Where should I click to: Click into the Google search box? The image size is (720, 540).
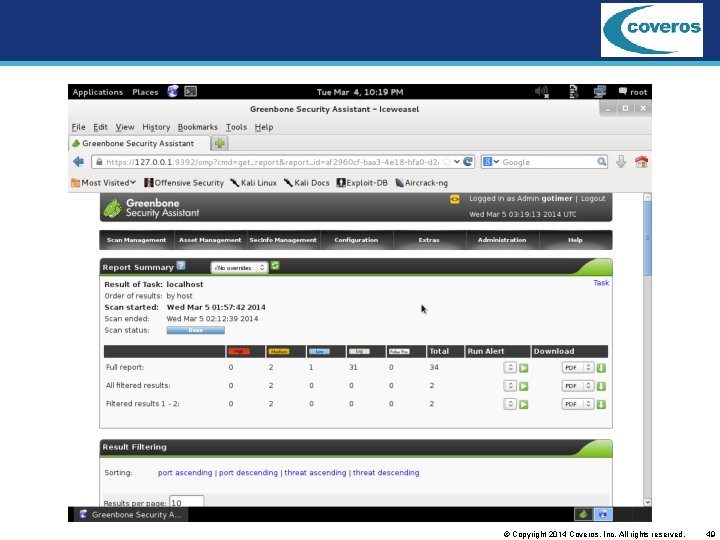click(549, 162)
